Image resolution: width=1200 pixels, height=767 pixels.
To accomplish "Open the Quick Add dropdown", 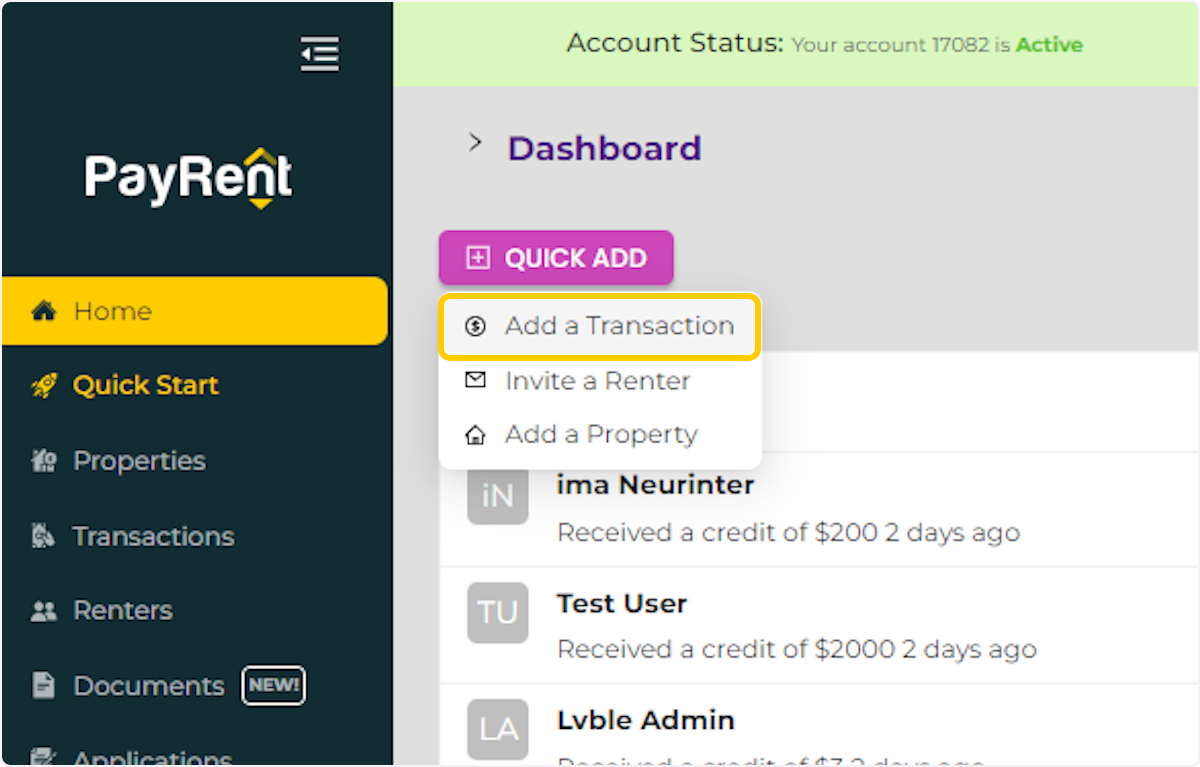I will pos(556,257).
